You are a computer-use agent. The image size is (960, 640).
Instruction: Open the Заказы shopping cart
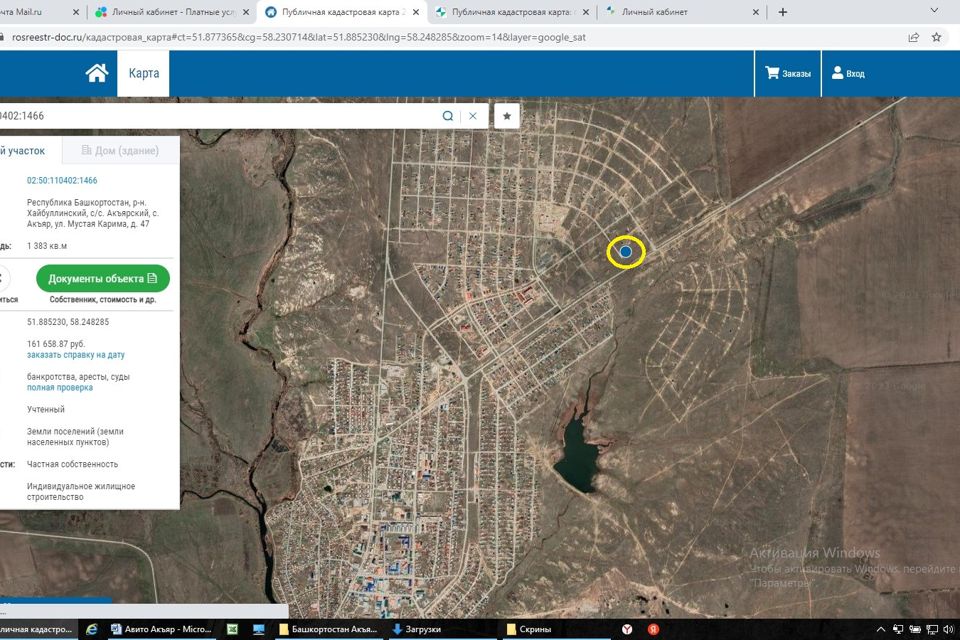(787, 73)
